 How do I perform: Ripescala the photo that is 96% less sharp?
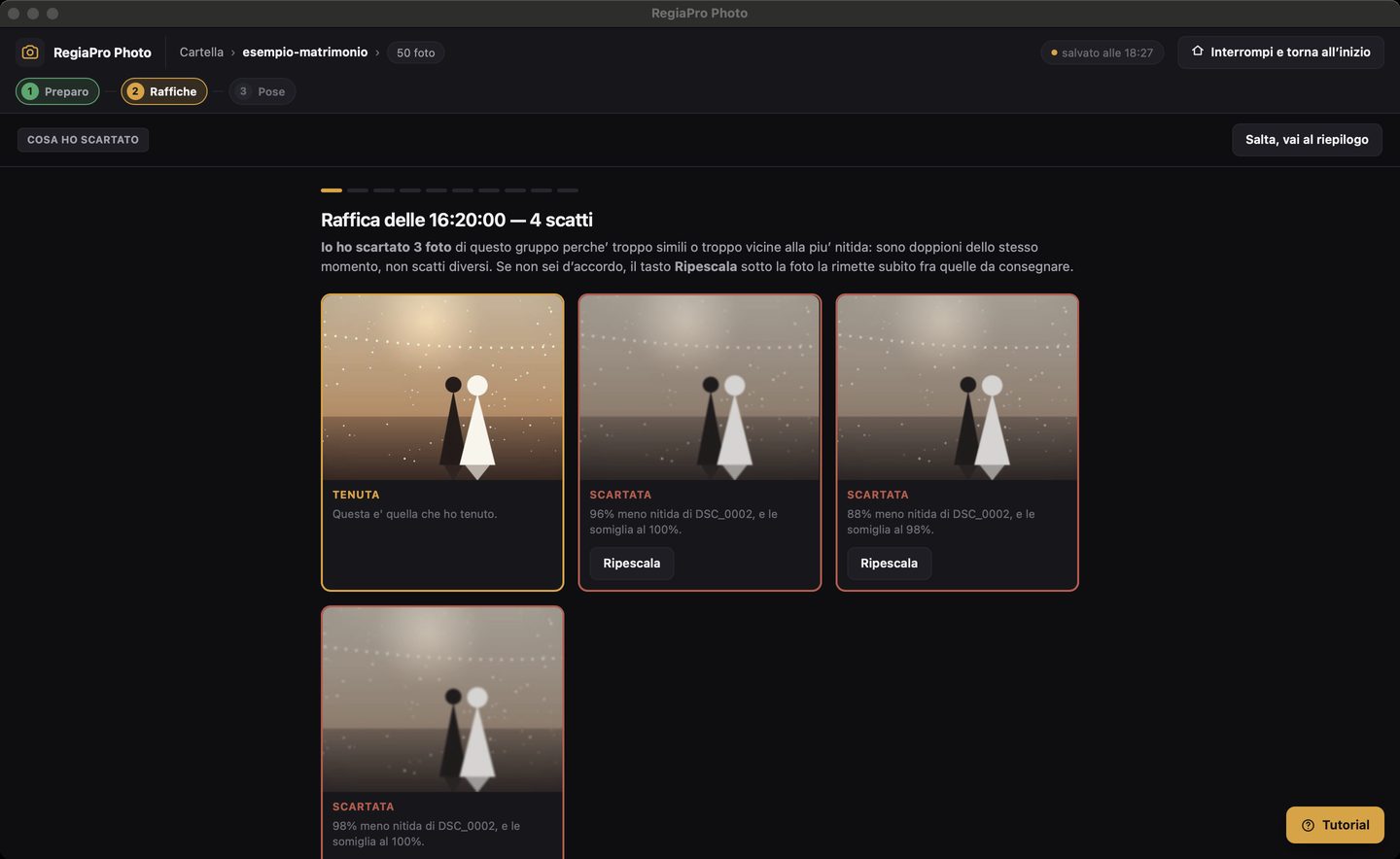tap(632, 564)
